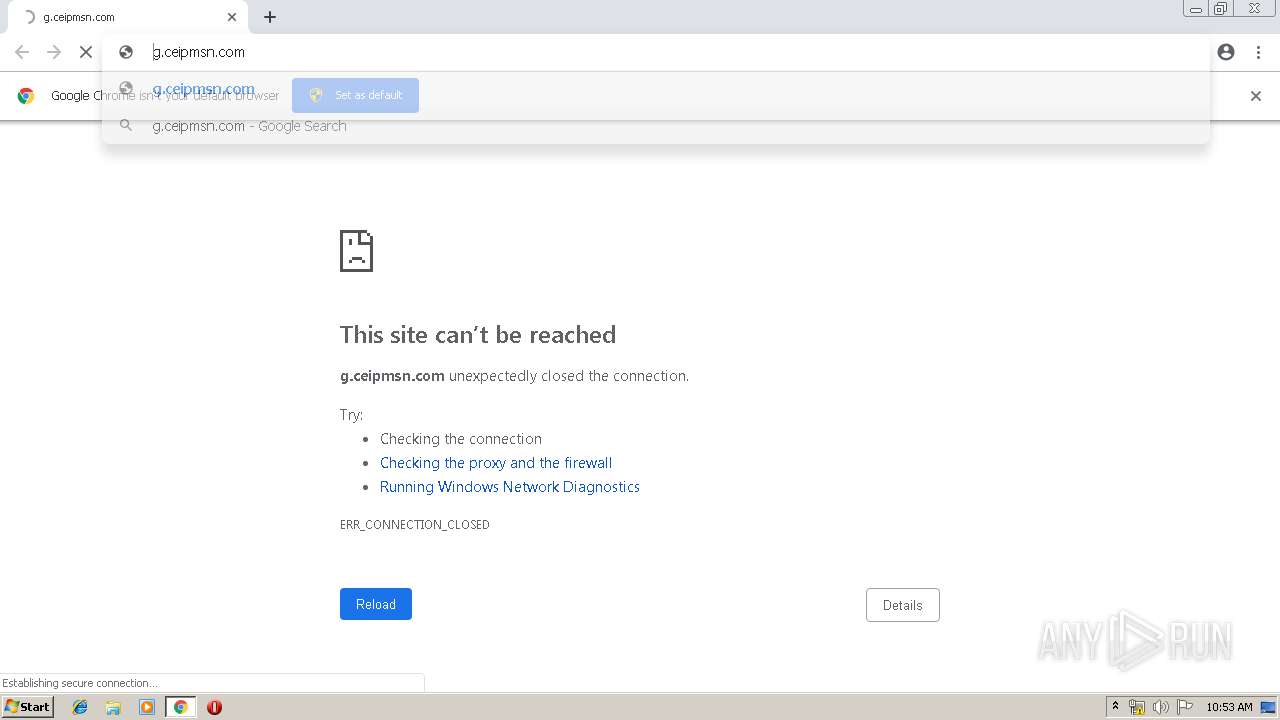Click the This site can't be reached heading
This screenshot has height=720, width=1280.
click(478, 335)
